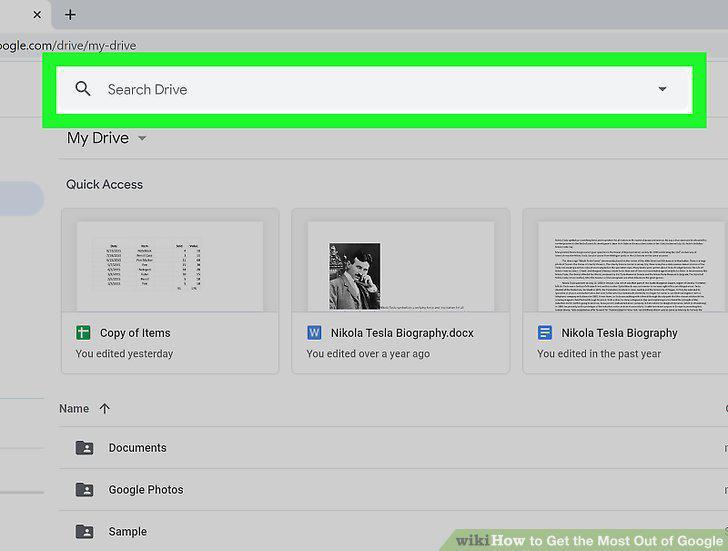Screen dimensions: 728x551
Task: Select the Nikola Tesla Biography.docx file name
Action: coord(402,333)
